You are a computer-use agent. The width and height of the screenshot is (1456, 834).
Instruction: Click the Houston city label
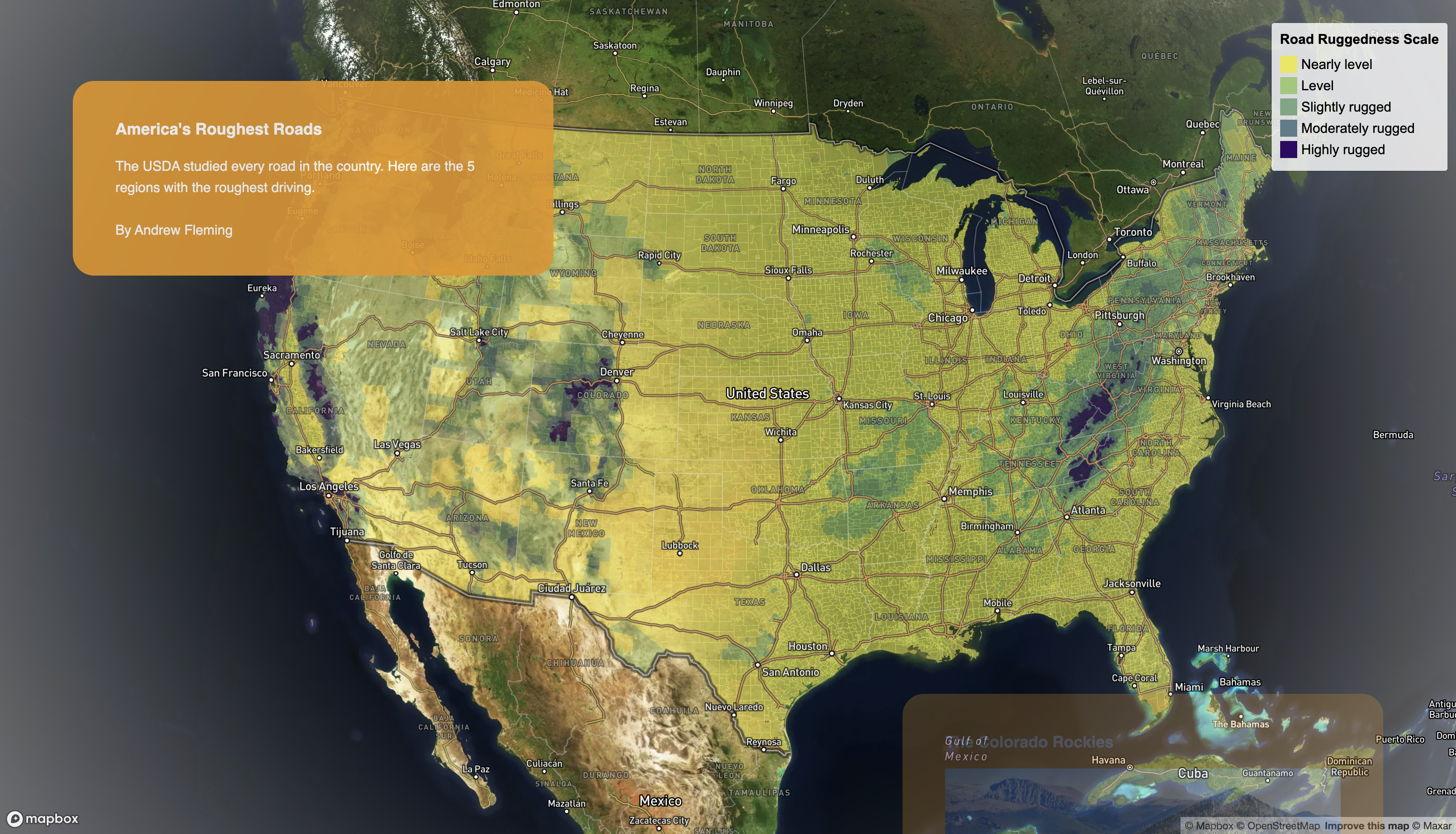pos(808,646)
